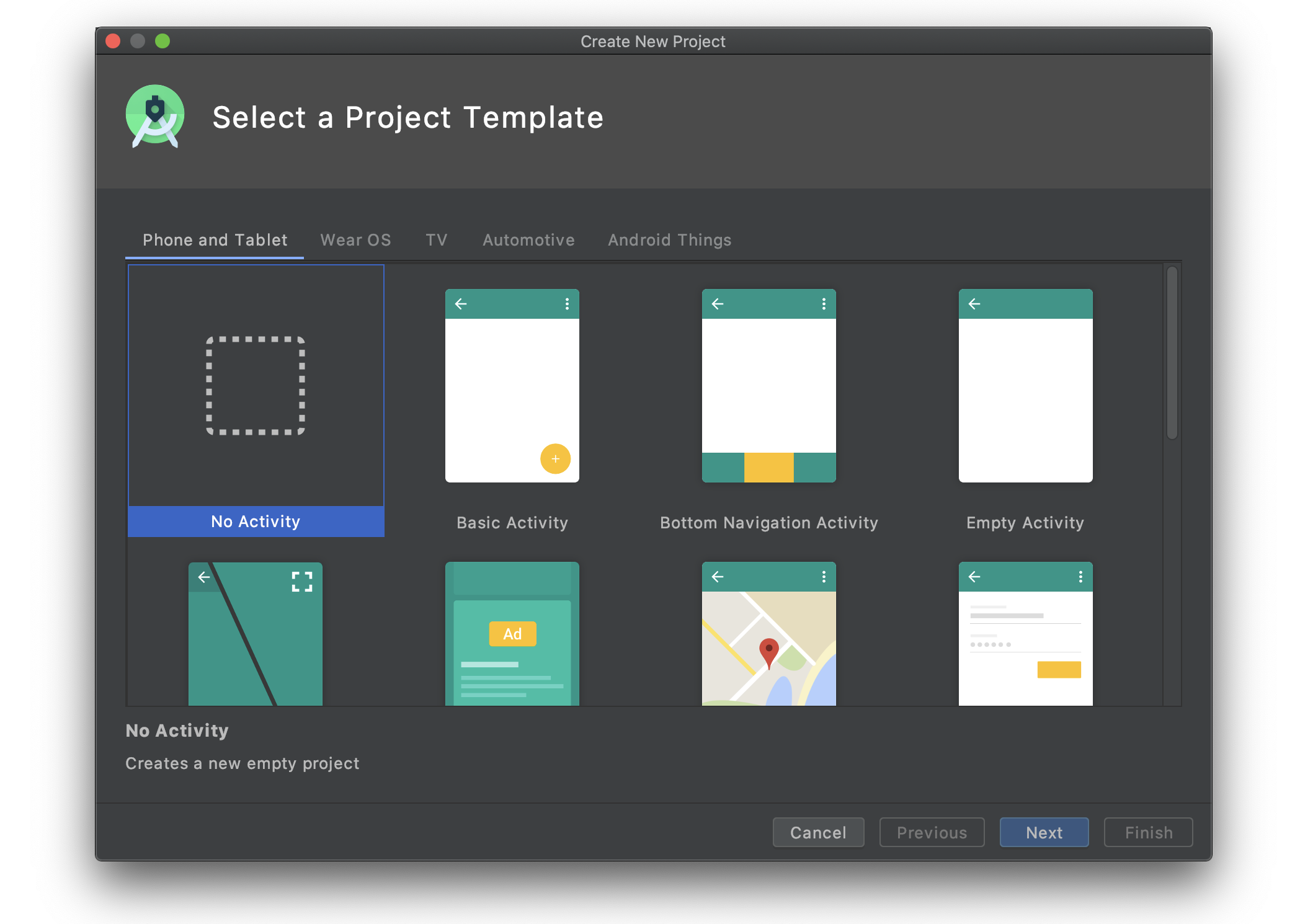Click the fullscreen expand icon in template
1300x924 pixels.
(302, 582)
